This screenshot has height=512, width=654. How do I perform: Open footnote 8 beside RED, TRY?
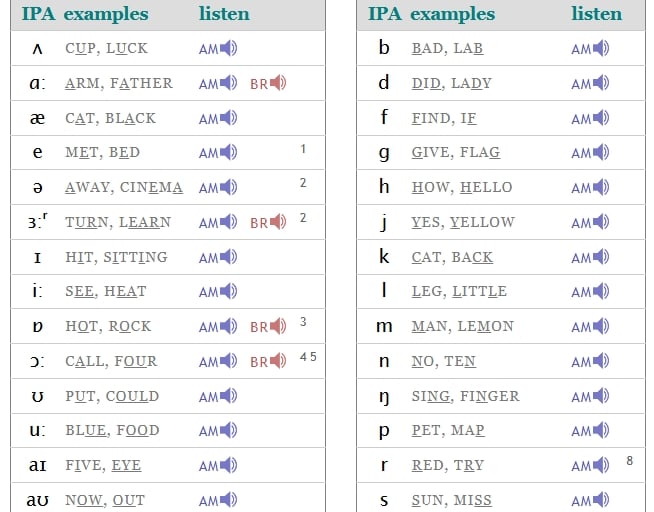pyautogui.click(x=629, y=461)
